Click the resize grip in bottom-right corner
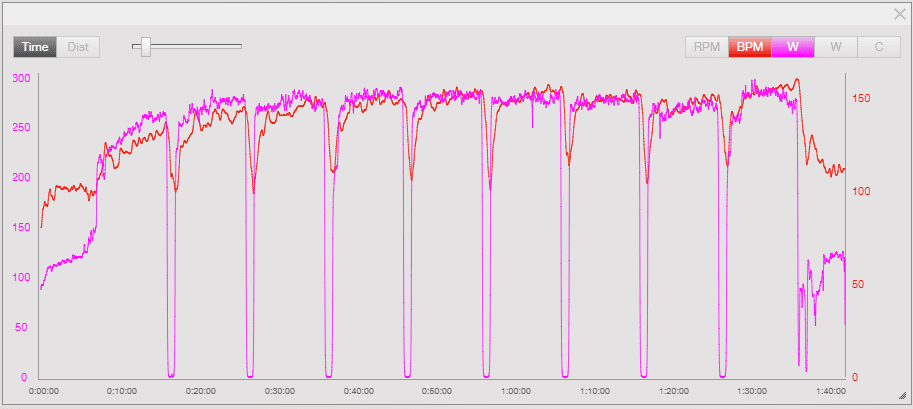913x409 pixels. [x=901, y=395]
